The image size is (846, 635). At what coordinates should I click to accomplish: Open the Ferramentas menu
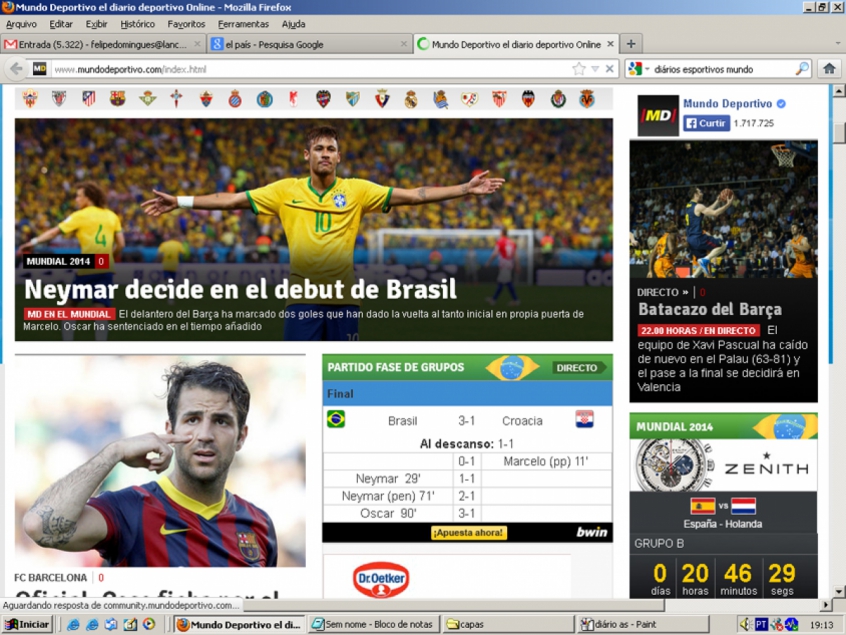243,24
